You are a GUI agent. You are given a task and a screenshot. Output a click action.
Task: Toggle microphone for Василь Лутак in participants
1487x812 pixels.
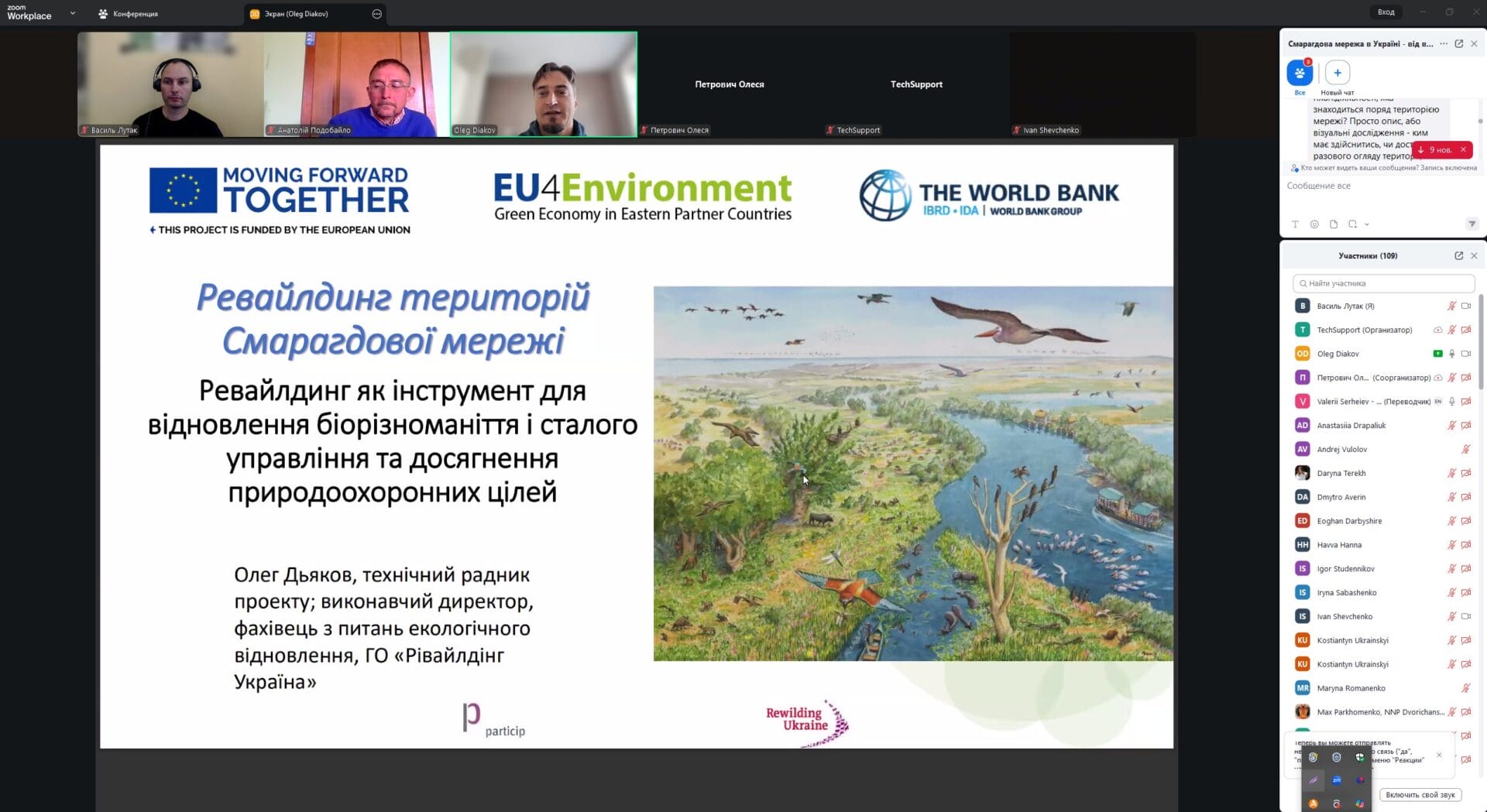coord(1451,307)
